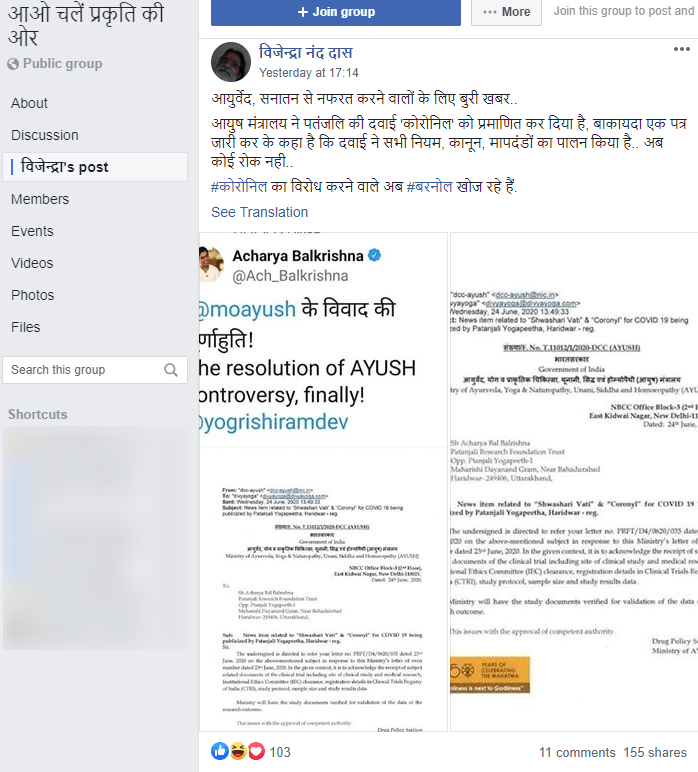View the 11 comments link
Viewport: 698px width, 772px height.
[x=577, y=752]
